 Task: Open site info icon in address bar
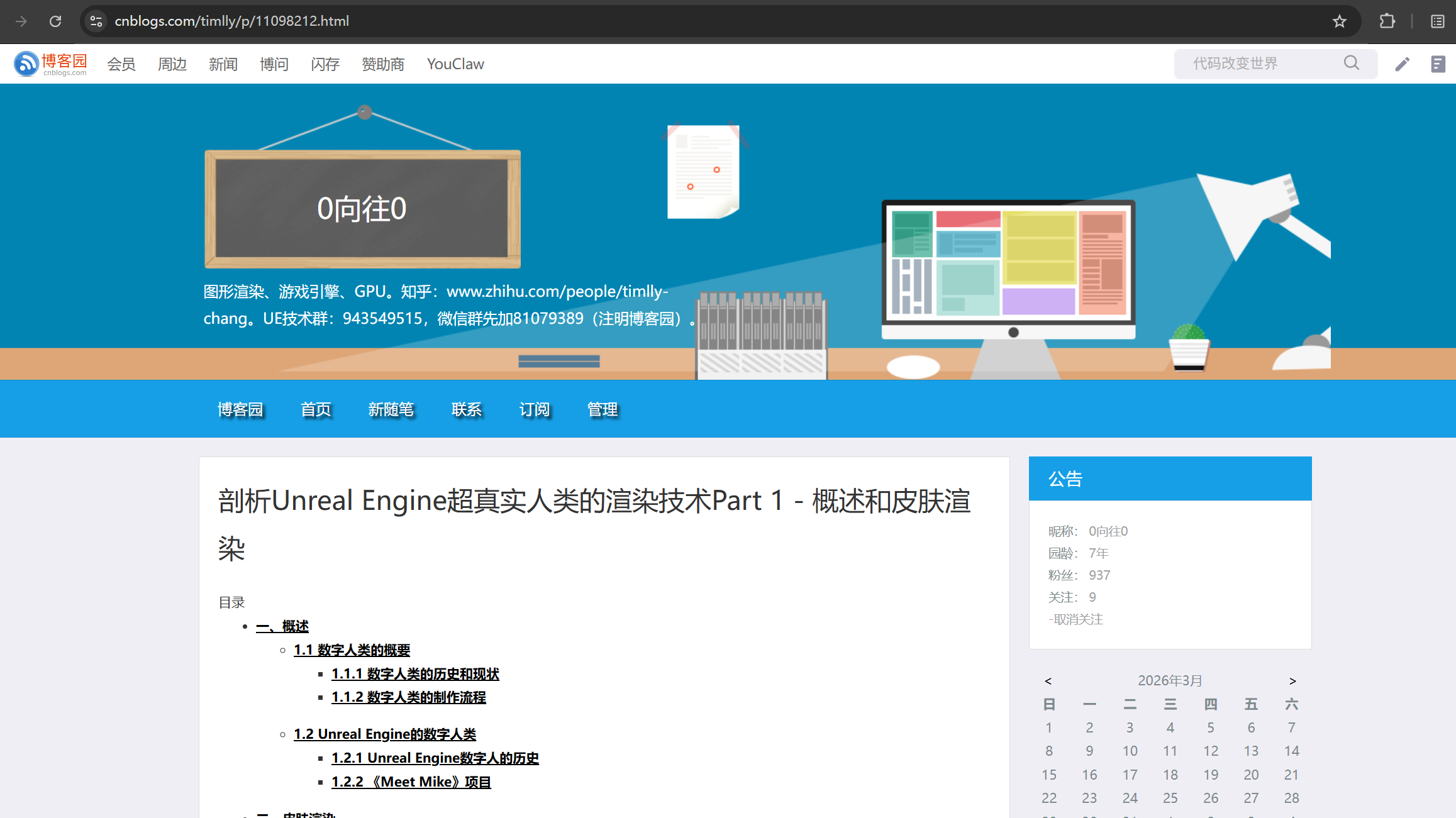pyautogui.click(x=96, y=21)
